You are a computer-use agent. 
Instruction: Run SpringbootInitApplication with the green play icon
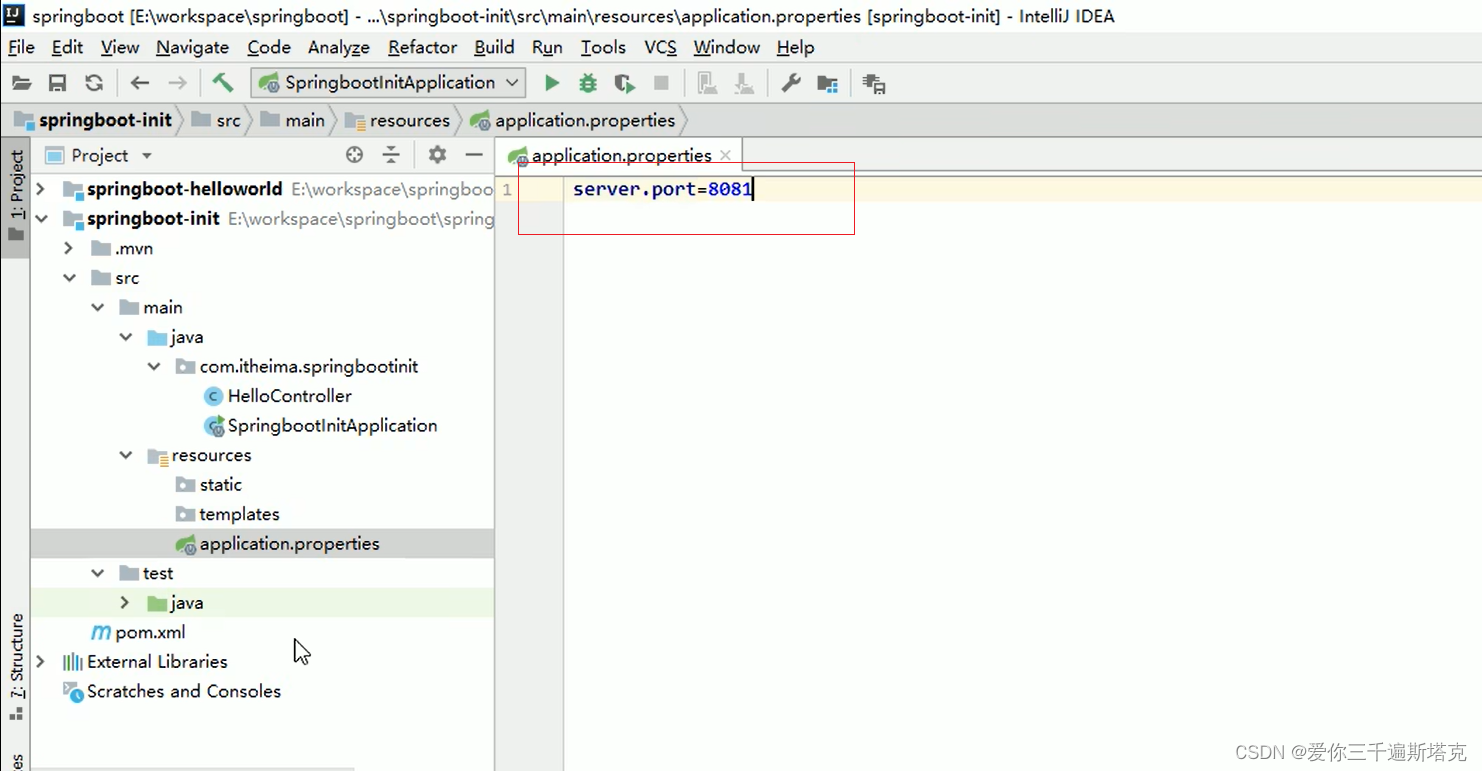pyautogui.click(x=552, y=84)
